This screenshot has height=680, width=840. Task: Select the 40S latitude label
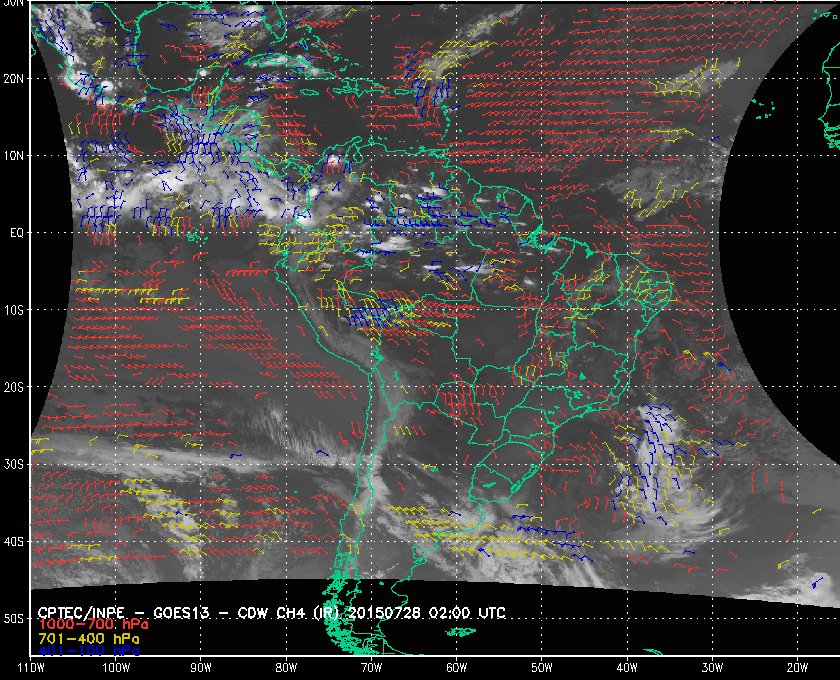pos(13,541)
